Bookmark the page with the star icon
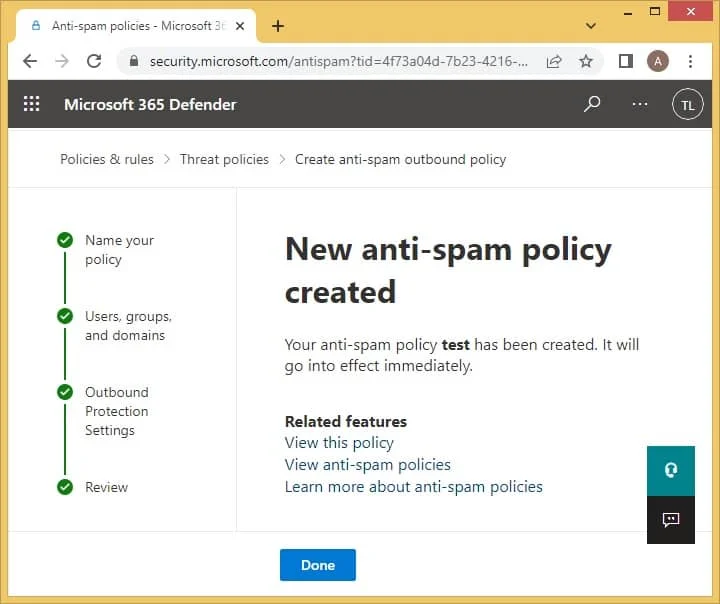 585,61
